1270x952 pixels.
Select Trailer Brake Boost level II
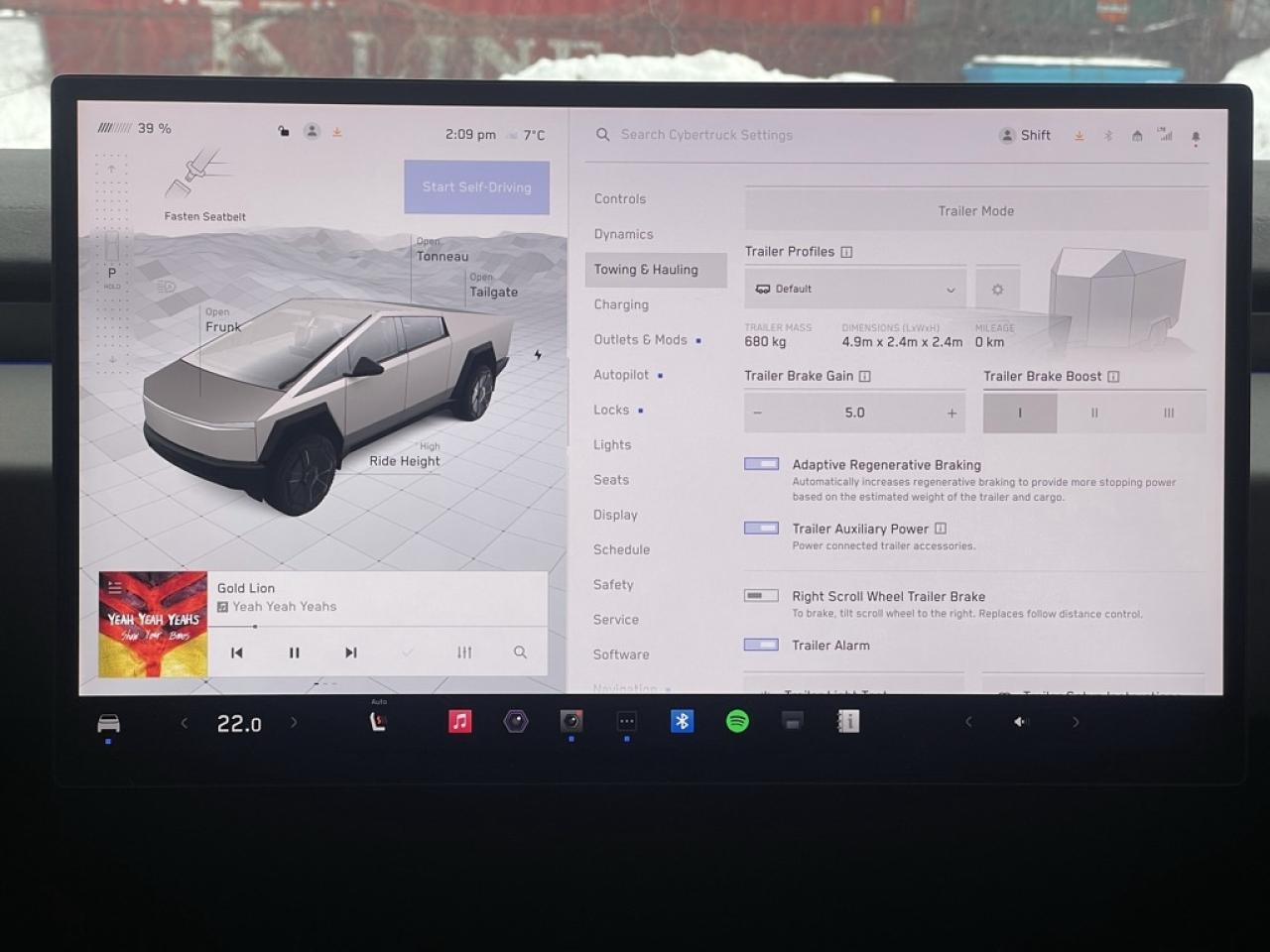click(1093, 413)
